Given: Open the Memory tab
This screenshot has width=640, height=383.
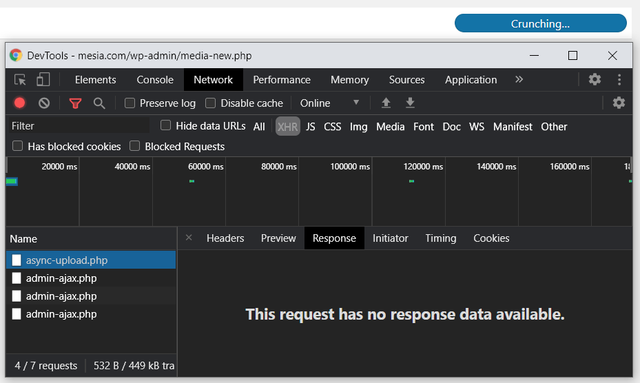Looking at the screenshot, I should coord(350,80).
